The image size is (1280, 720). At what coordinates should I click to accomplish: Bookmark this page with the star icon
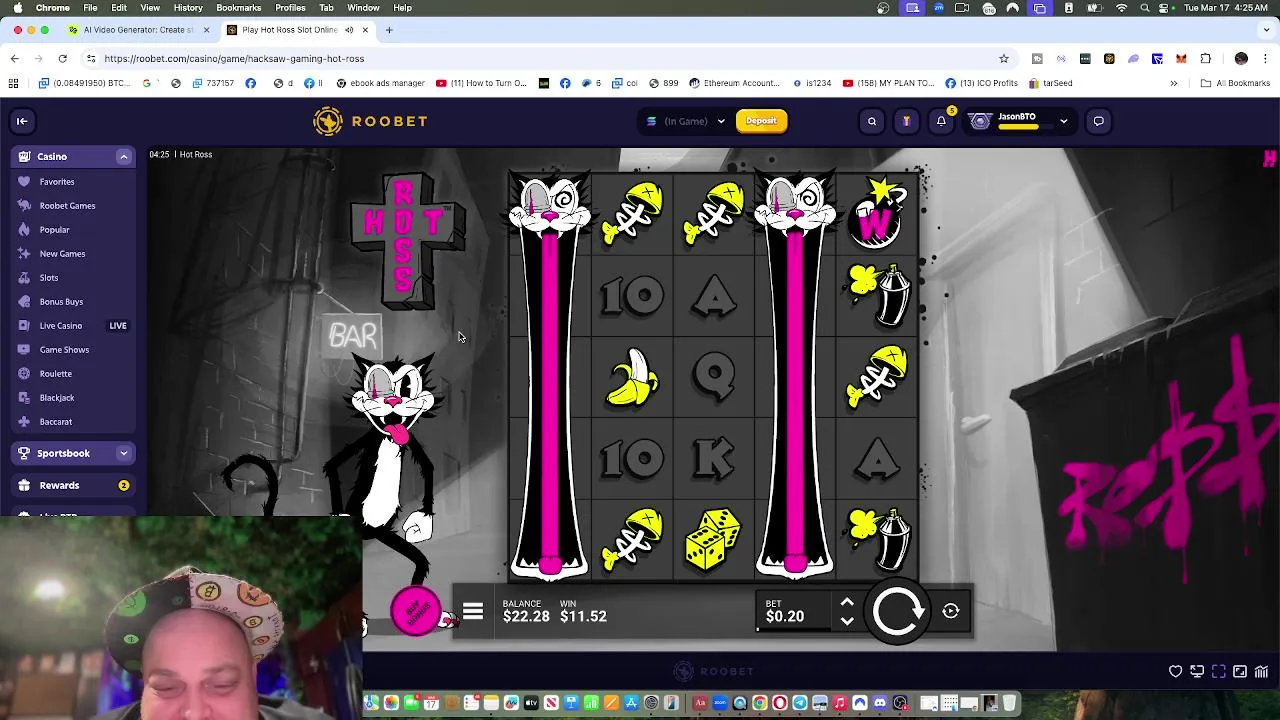click(1004, 58)
